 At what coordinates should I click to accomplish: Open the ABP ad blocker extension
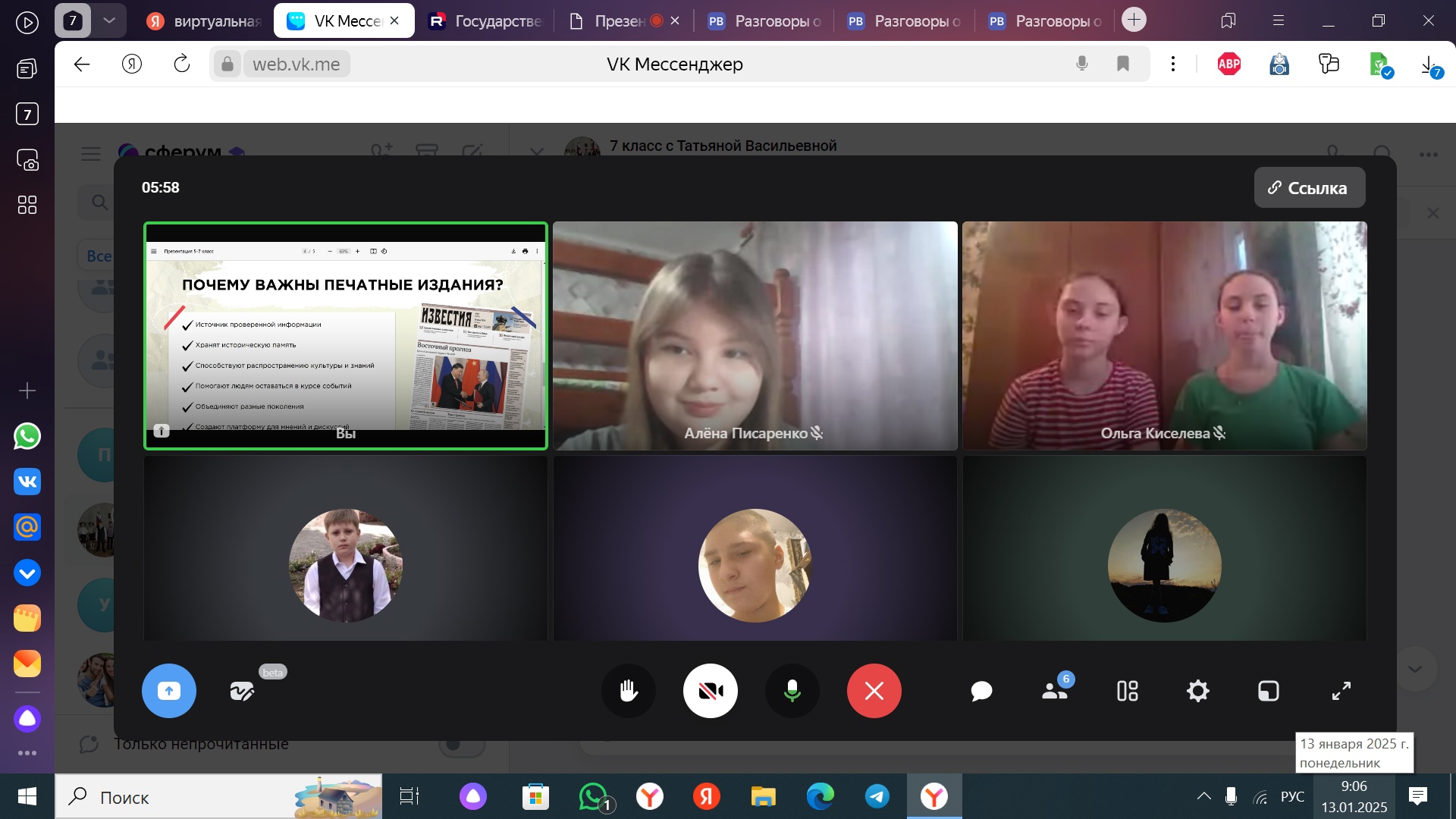click(1229, 64)
